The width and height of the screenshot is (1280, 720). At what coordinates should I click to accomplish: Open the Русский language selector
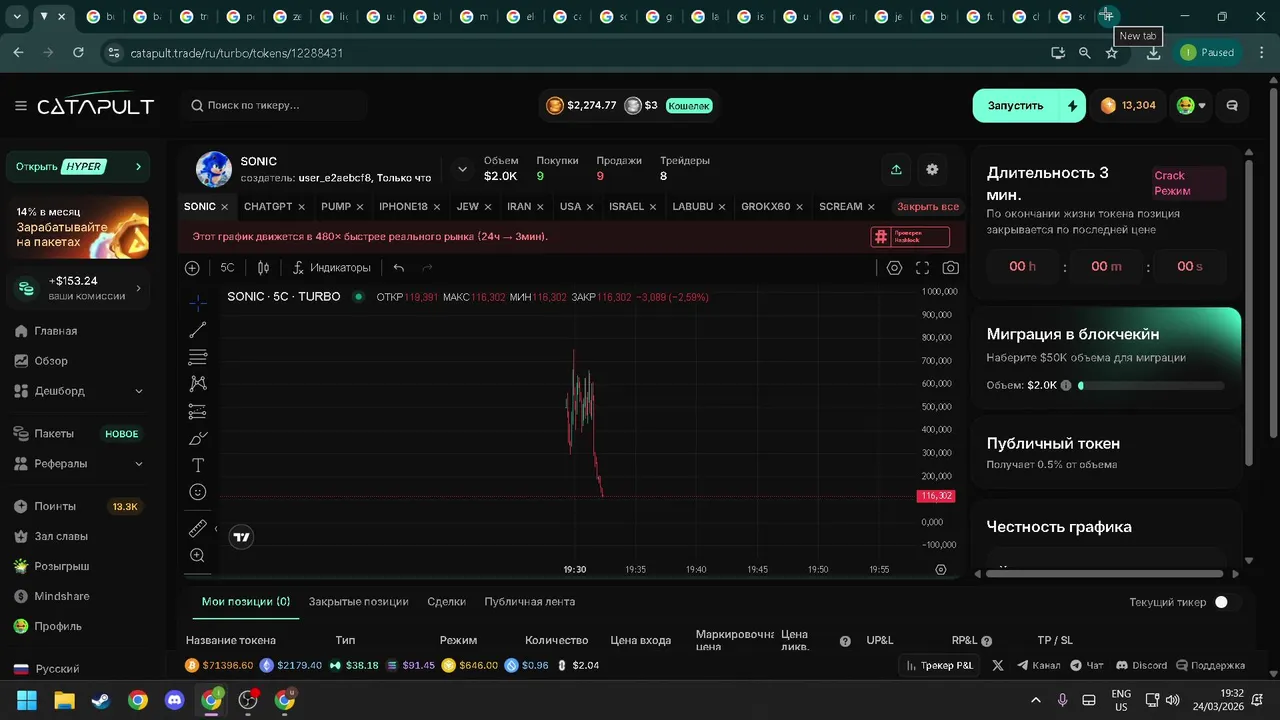[57, 668]
